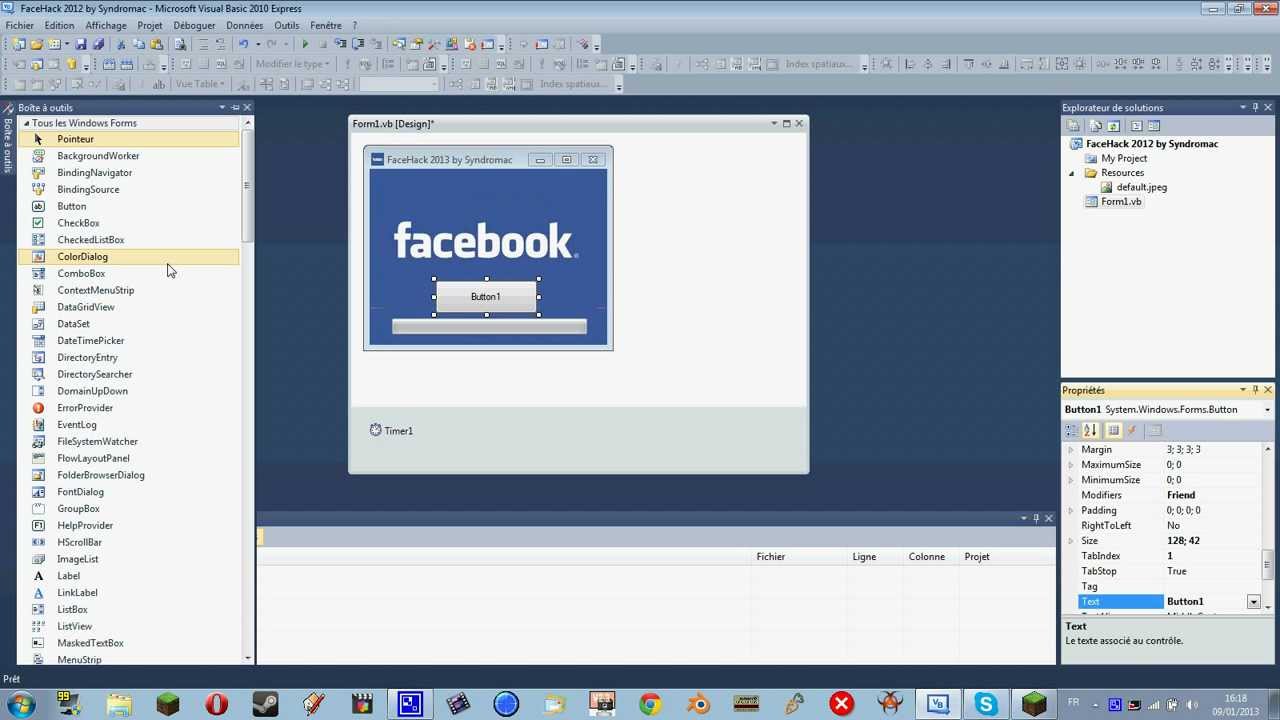Open Opera browser from the taskbar
The image size is (1280, 720).
click(x=217, y=704)
